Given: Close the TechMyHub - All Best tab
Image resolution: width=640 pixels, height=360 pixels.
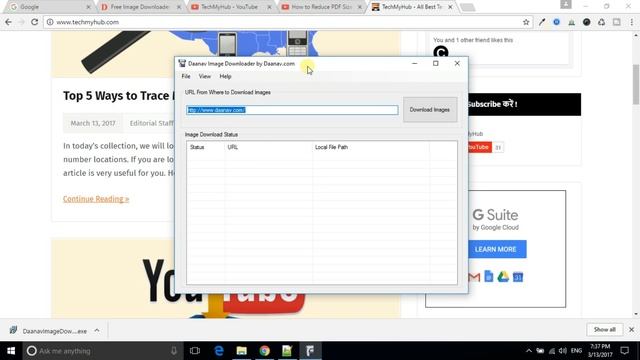Looking at the screenshot, I should pos(450,7).
